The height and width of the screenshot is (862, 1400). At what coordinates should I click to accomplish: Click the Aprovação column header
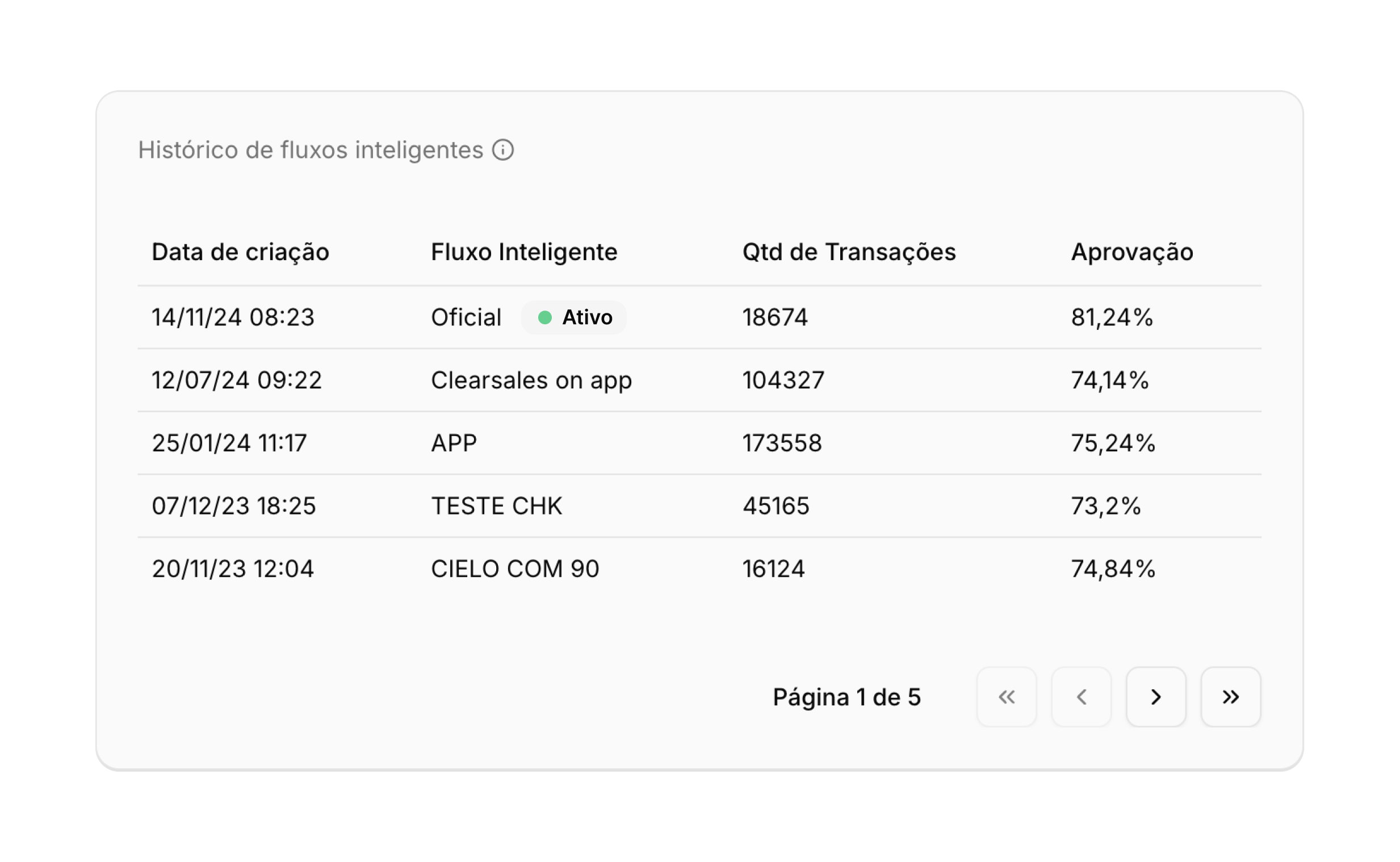[1131, 253]
